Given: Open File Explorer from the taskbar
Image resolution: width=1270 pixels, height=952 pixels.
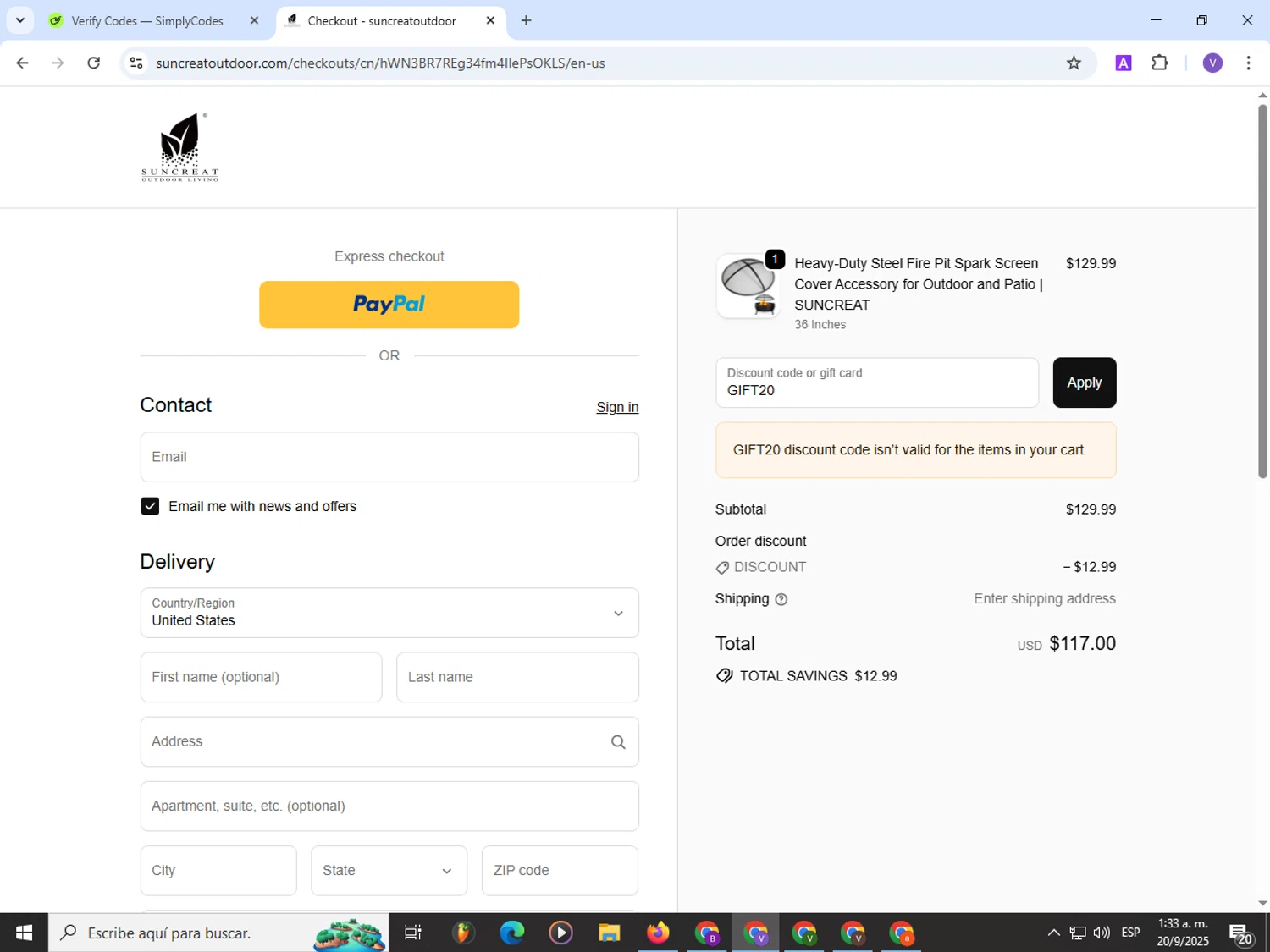Looking at the screenshot, I should (609, 933).
